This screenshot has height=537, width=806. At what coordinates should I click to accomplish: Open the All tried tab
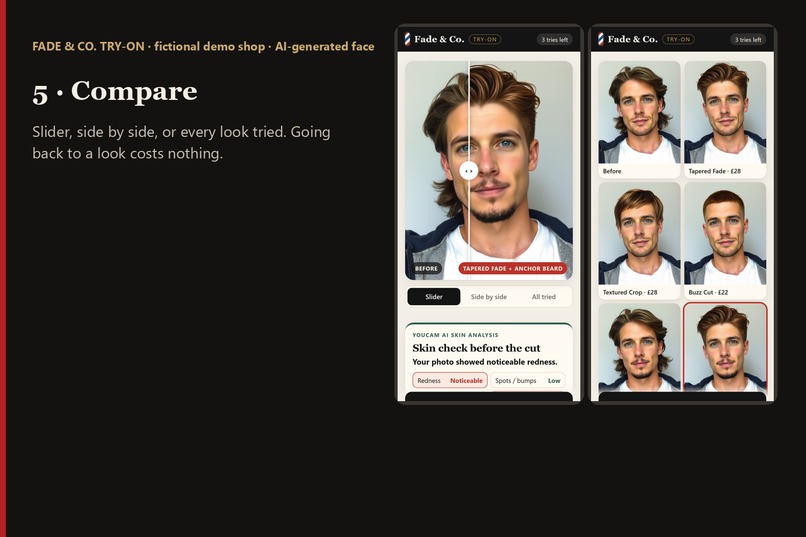click(x=544, y=297)
